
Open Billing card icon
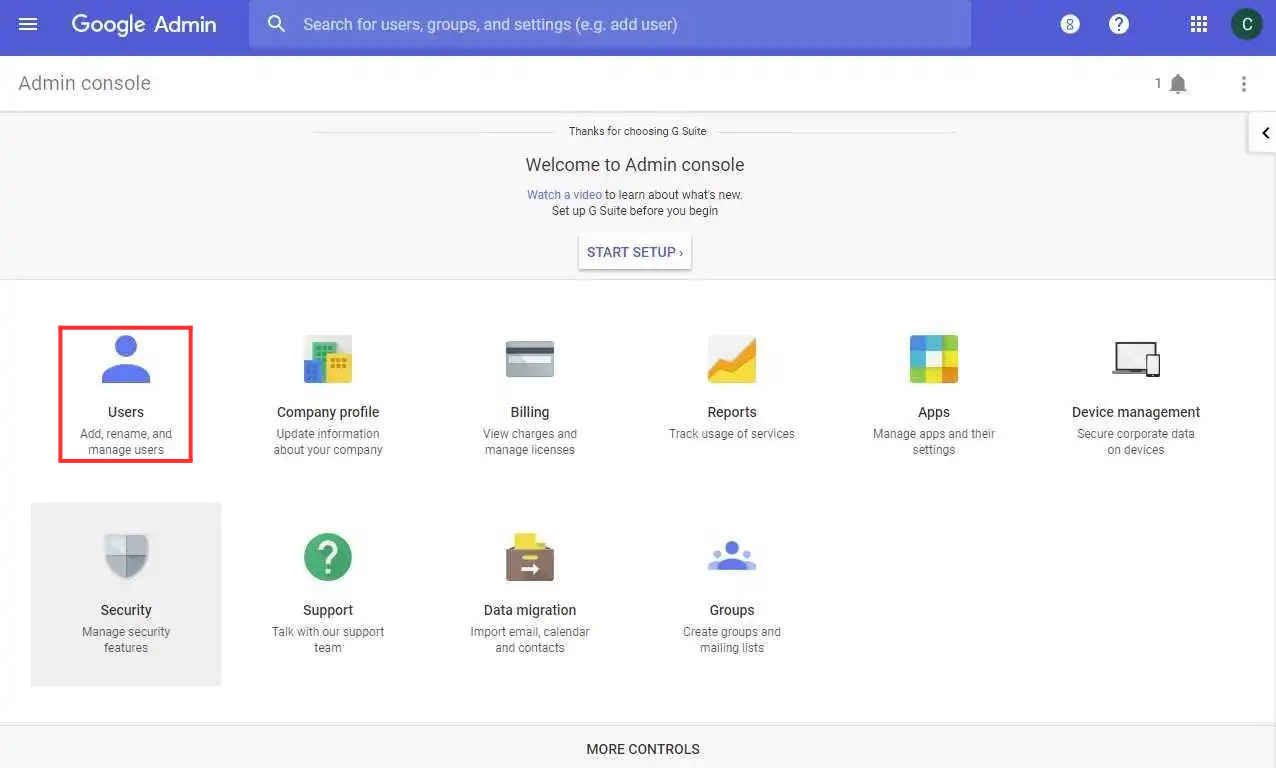click(530, 360)
